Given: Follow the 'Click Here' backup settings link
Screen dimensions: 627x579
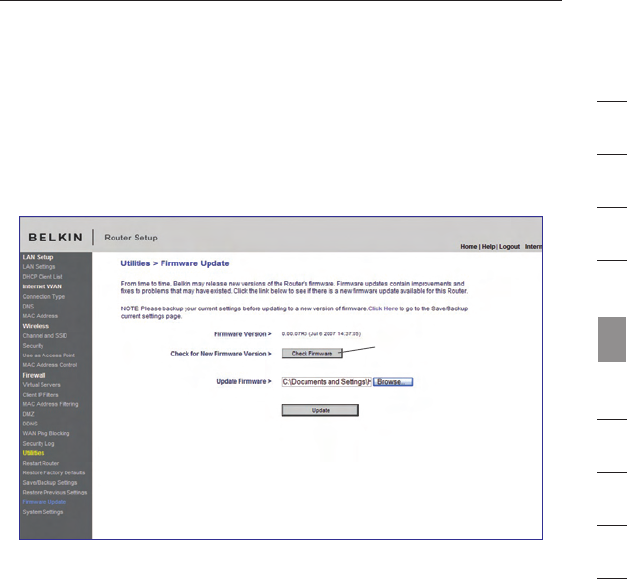Looking at the screenshot, I should coord(383,309).
